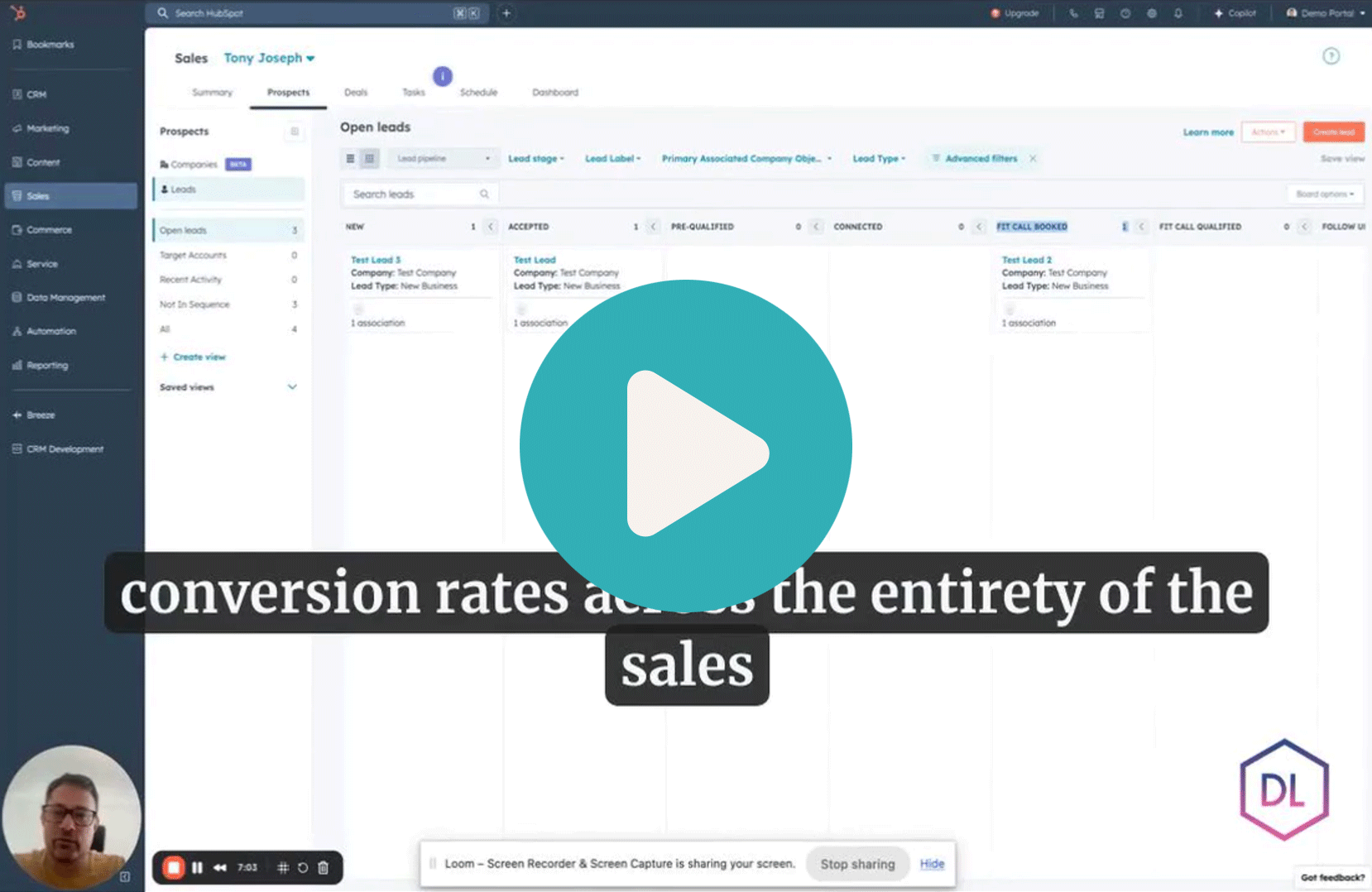Open the notifications bell

click(x=1178, y=13)
